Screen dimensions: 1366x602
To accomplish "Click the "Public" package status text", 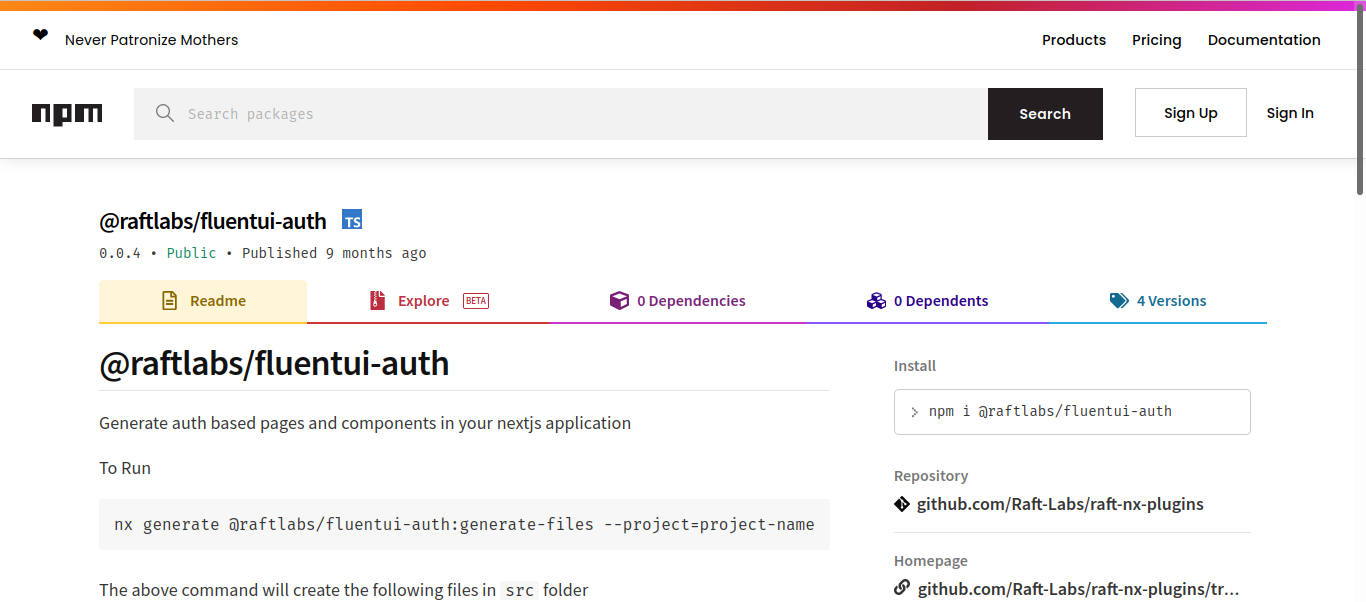I will pos(192,253).
